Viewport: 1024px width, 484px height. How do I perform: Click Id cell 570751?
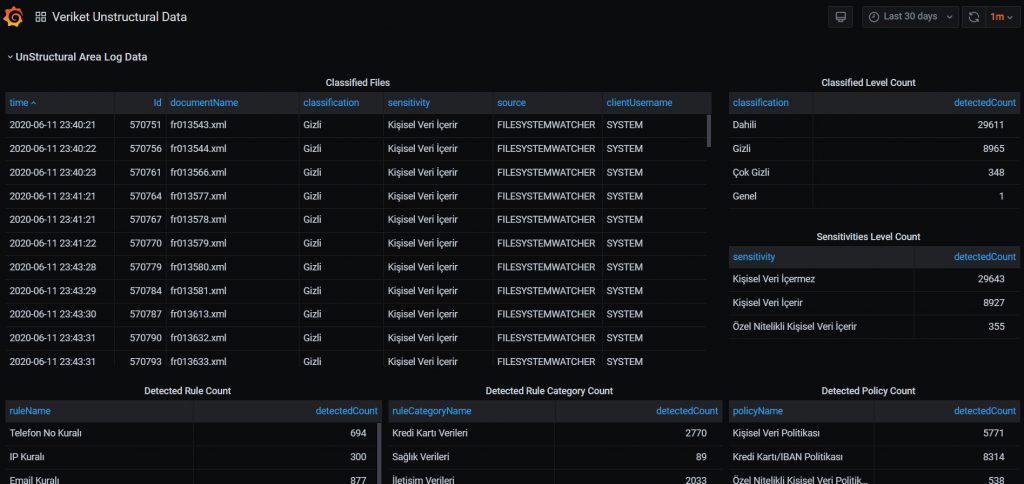[146, 125]
